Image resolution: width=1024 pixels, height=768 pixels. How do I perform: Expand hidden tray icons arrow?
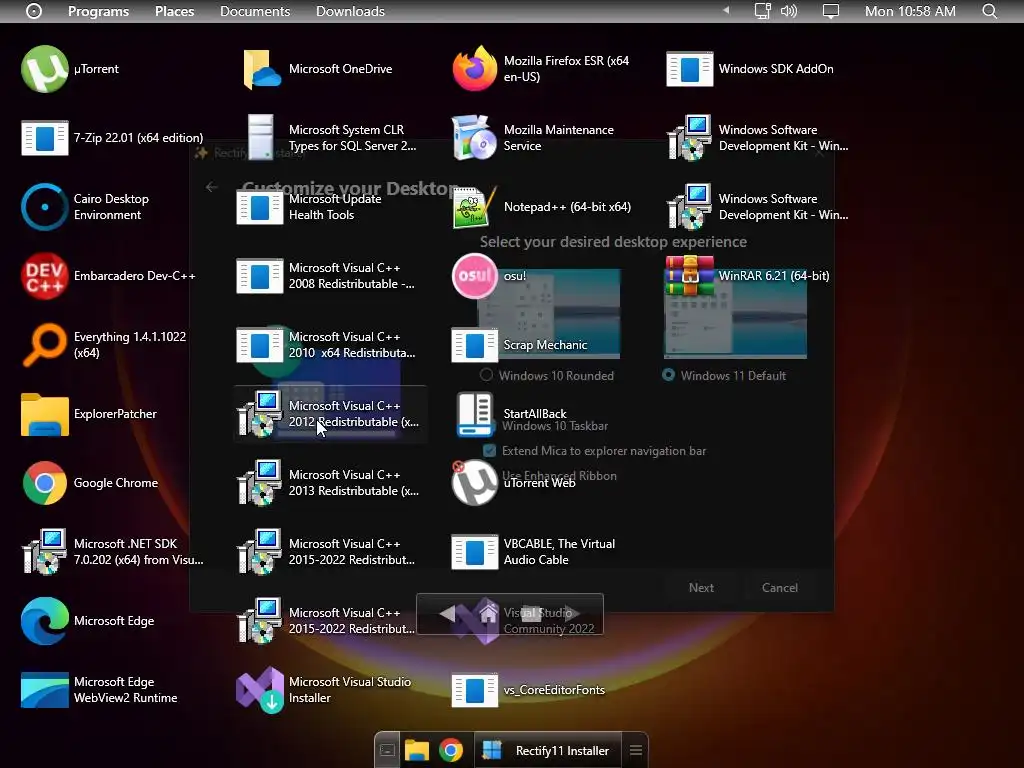726,10
